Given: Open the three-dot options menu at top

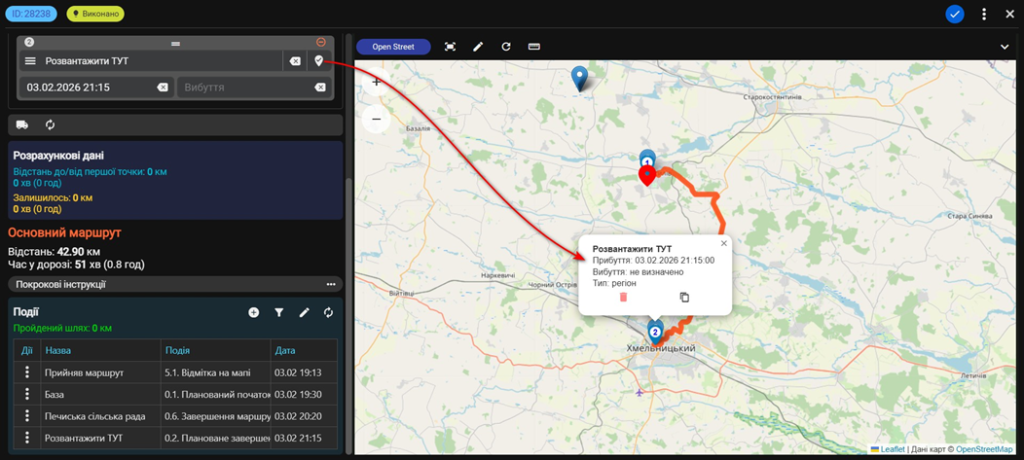Looking at the screenshot, I should point(984,14).
